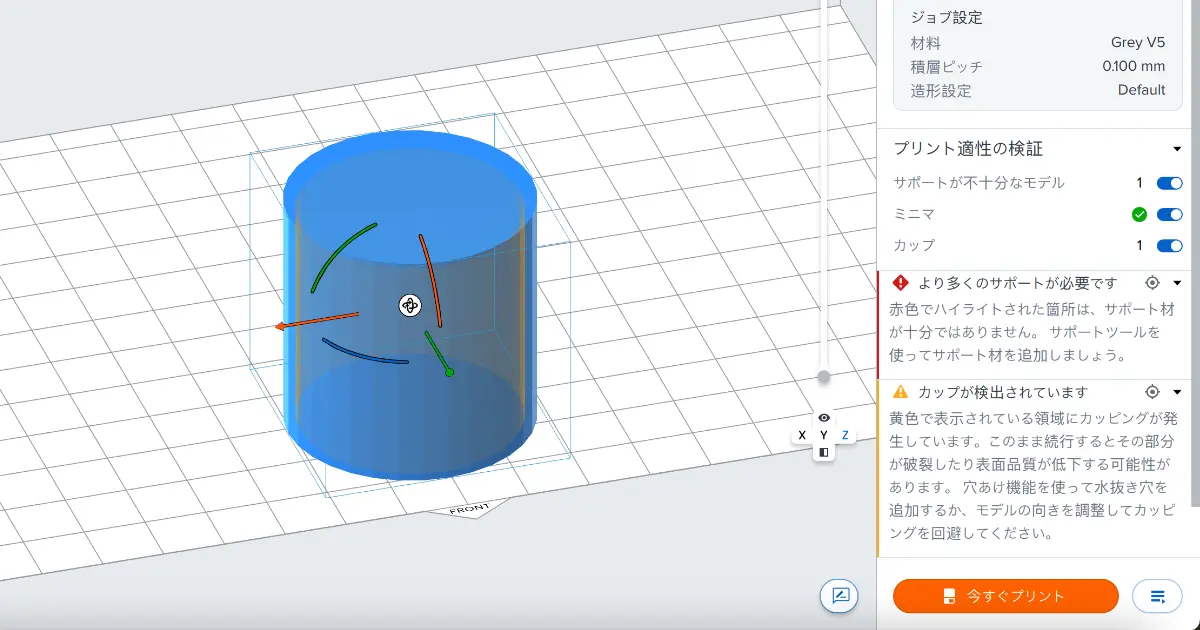This screenshot has width=1200, height=630.
Task: Click the green Minima check mark
Action: click(1139, 214)
